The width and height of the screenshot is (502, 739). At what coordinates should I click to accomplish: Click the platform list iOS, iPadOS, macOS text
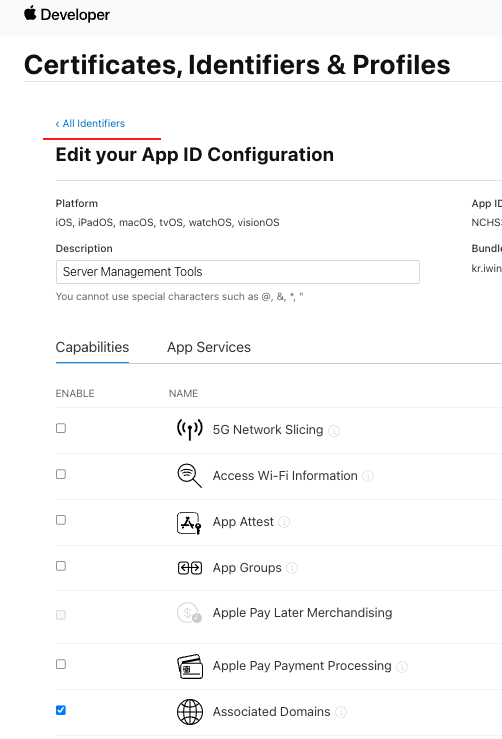pos(167,222)
